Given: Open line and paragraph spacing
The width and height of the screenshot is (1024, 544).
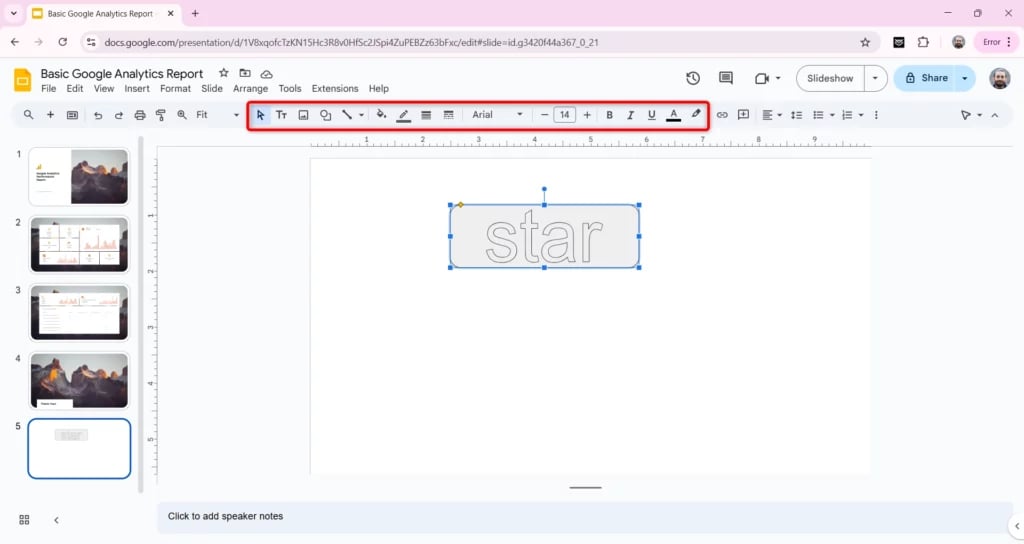Looking at the screenshot, I should tap(797, 115).
